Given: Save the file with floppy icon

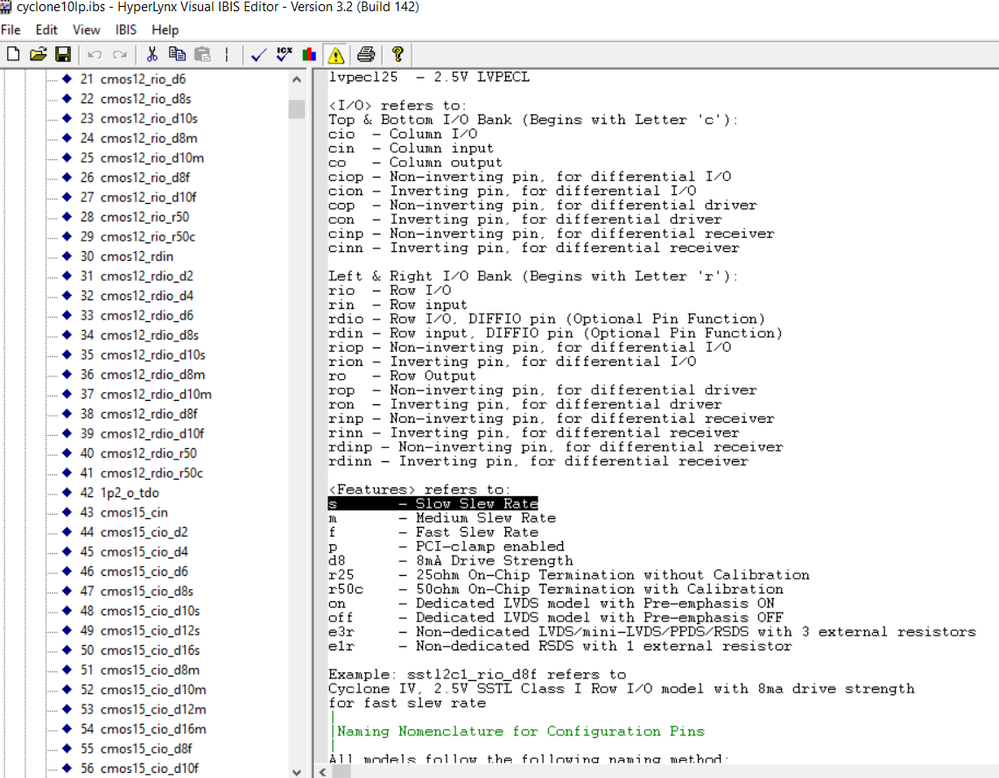Looking at the screenshot, I should (x=63, y=54).
